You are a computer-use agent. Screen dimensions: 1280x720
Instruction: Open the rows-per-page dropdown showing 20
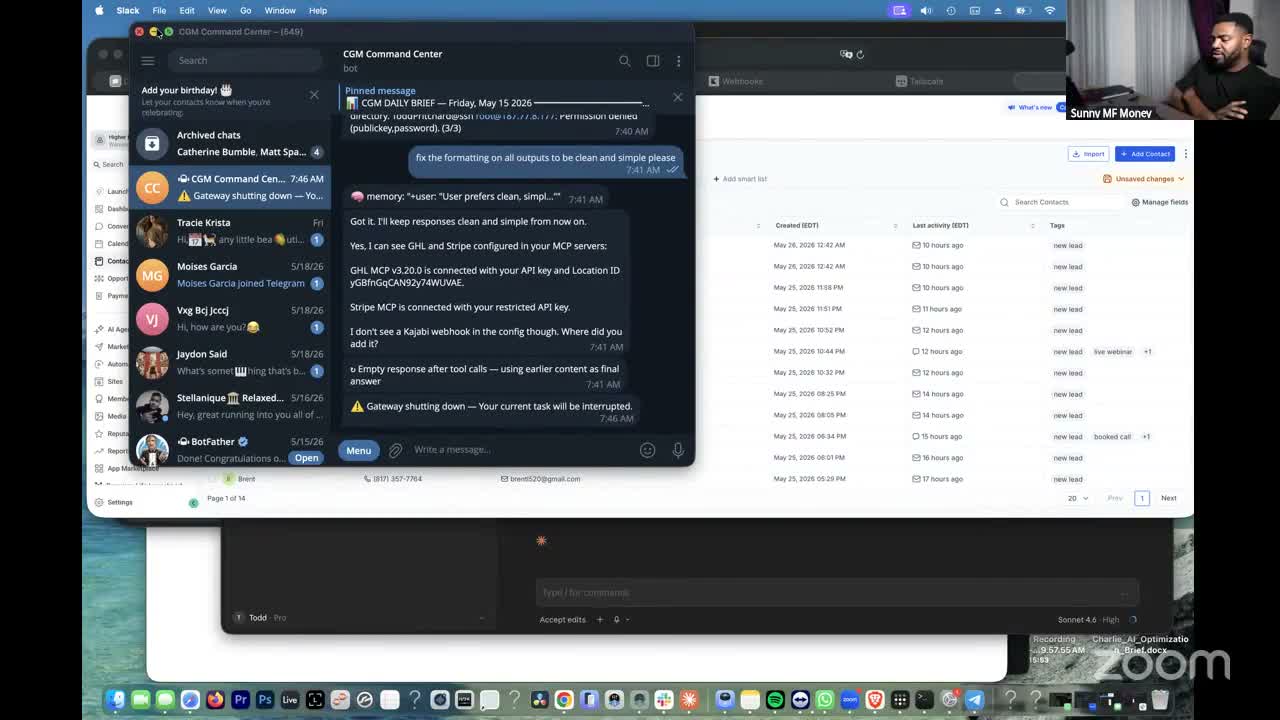click(x=1077, y=498)
